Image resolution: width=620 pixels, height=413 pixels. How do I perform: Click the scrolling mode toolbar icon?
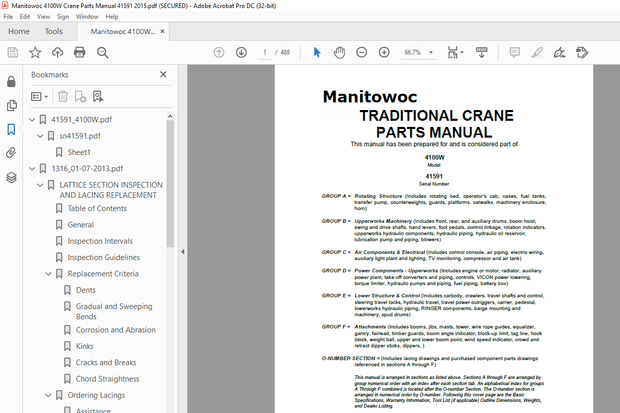pos(481,52)
